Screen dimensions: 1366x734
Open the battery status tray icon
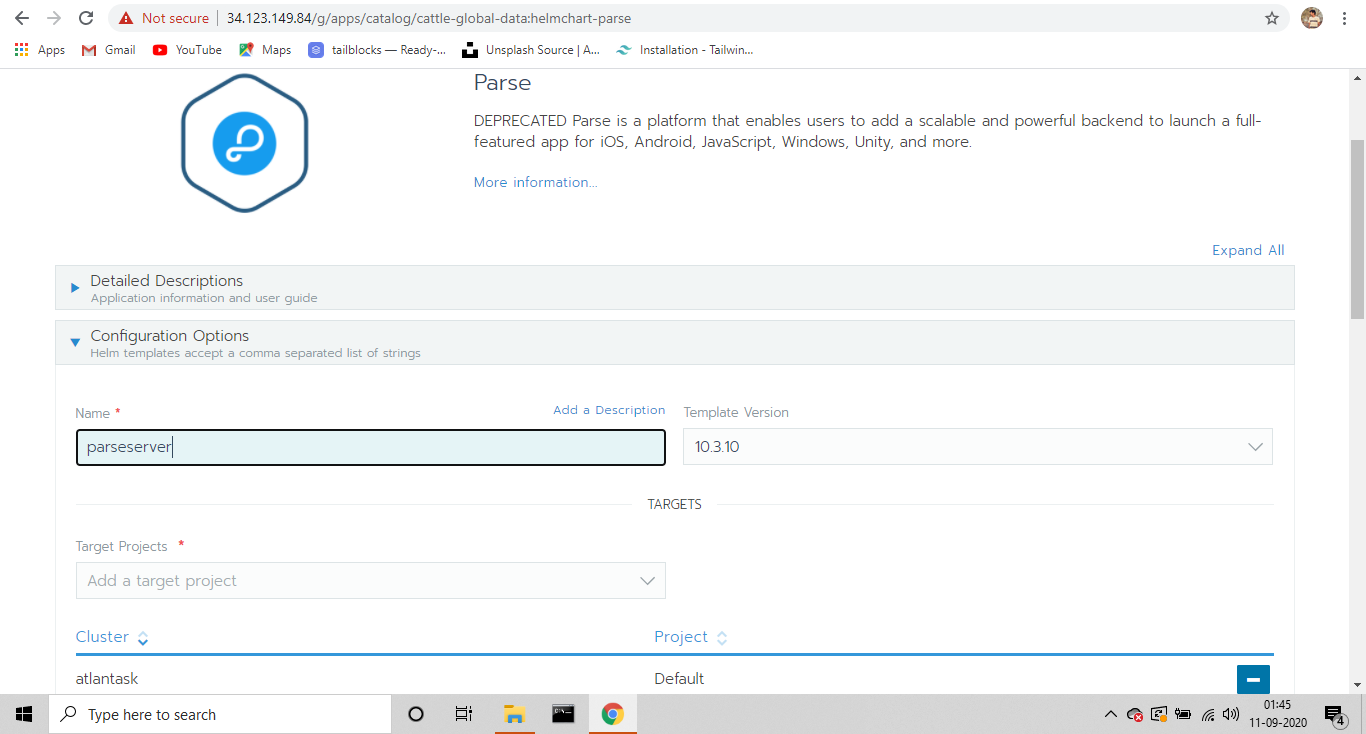pos(1183,714)
